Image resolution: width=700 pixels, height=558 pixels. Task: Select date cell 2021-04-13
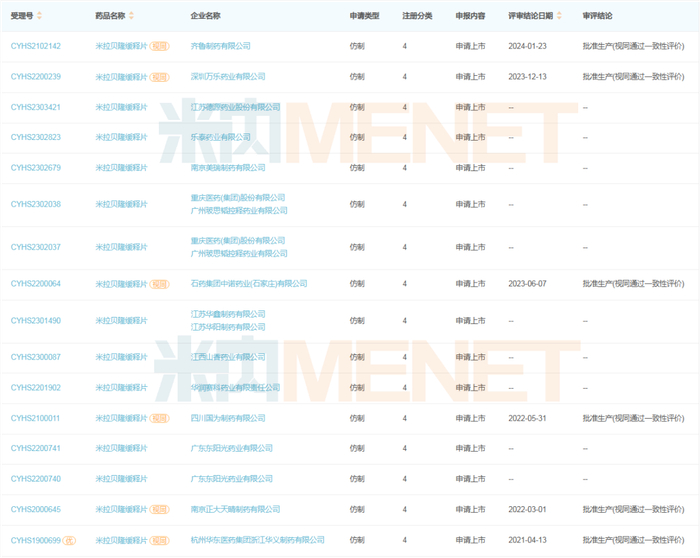527,540
